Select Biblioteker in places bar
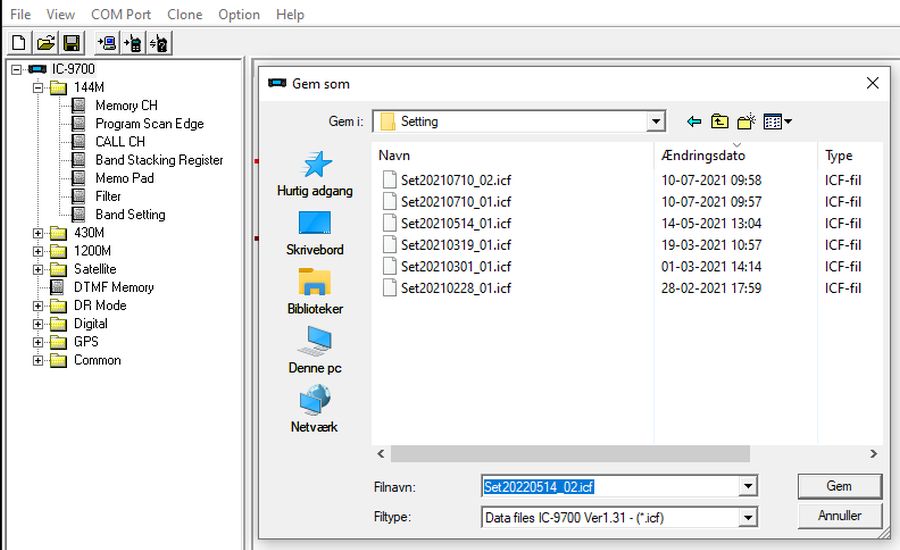This screenshot has height=550, width=900. click(315, 292)
